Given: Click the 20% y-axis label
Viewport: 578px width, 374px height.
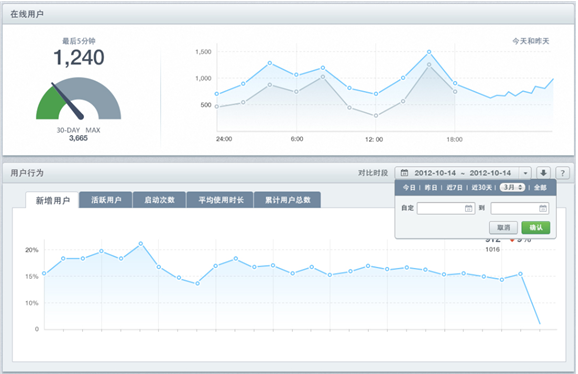Looking at the screenshot, I should tap(32, 250).
